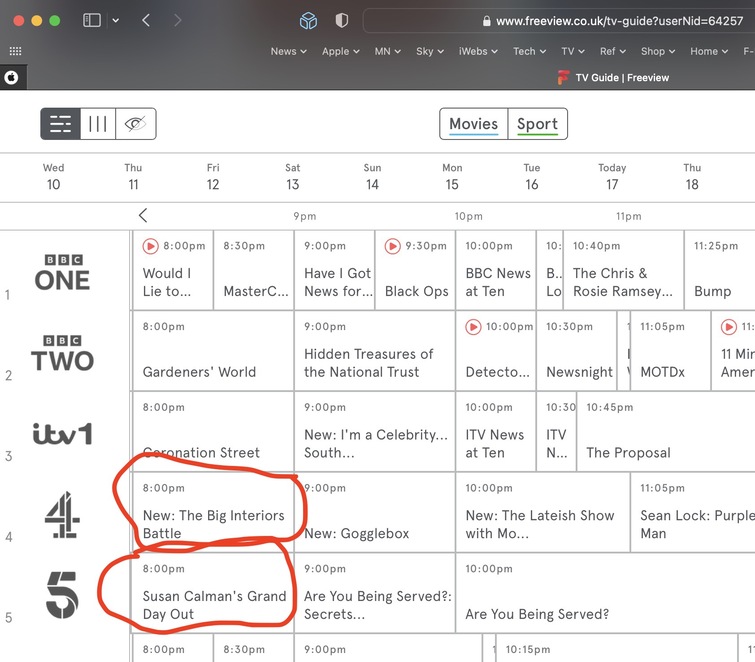Open Newsnight 10:30pm listing
This screenshot has height=662, width=755.
(x=576, y=351)
